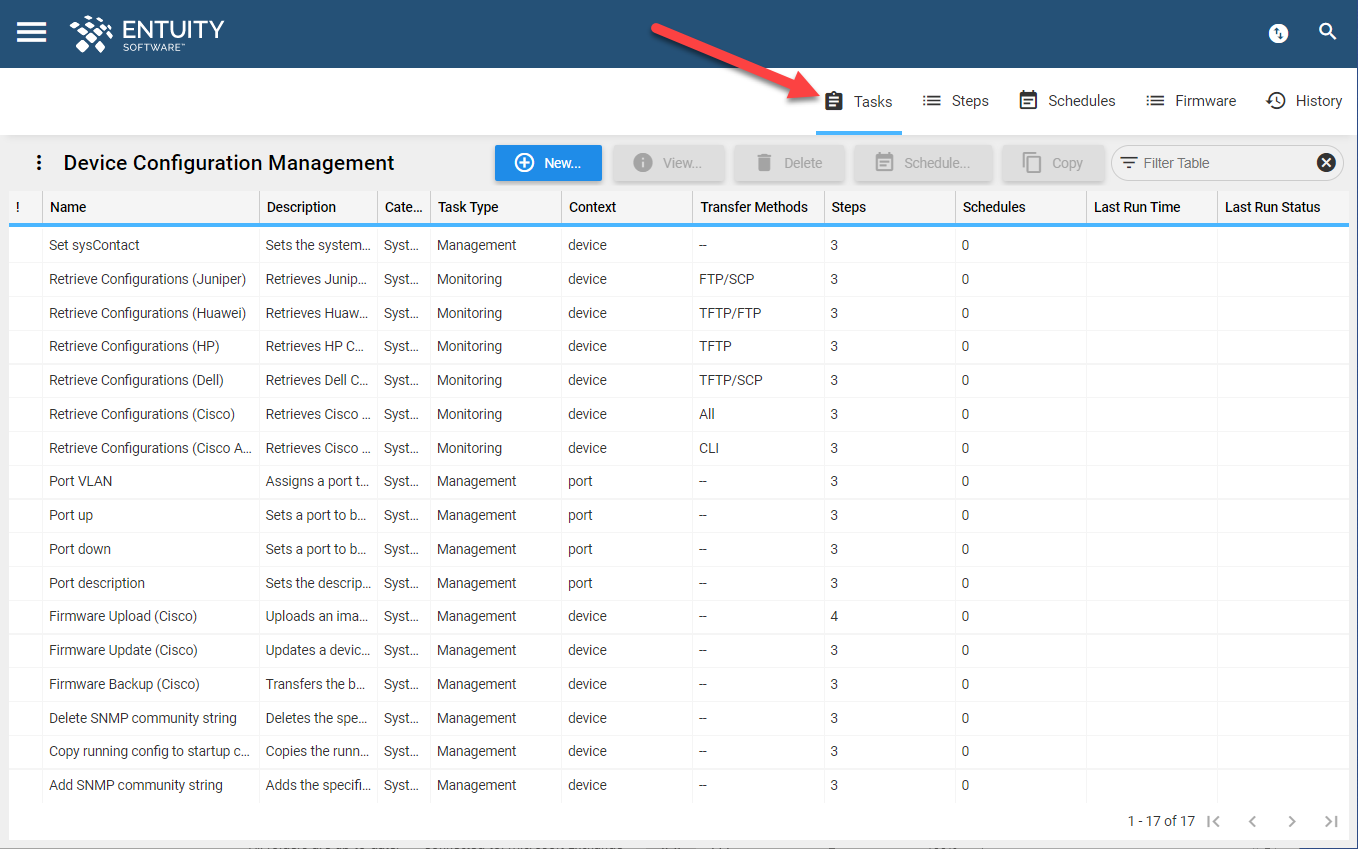Create a task using the New button
The height and width of the screenshot is (849, 1358).
coord(548,162)
